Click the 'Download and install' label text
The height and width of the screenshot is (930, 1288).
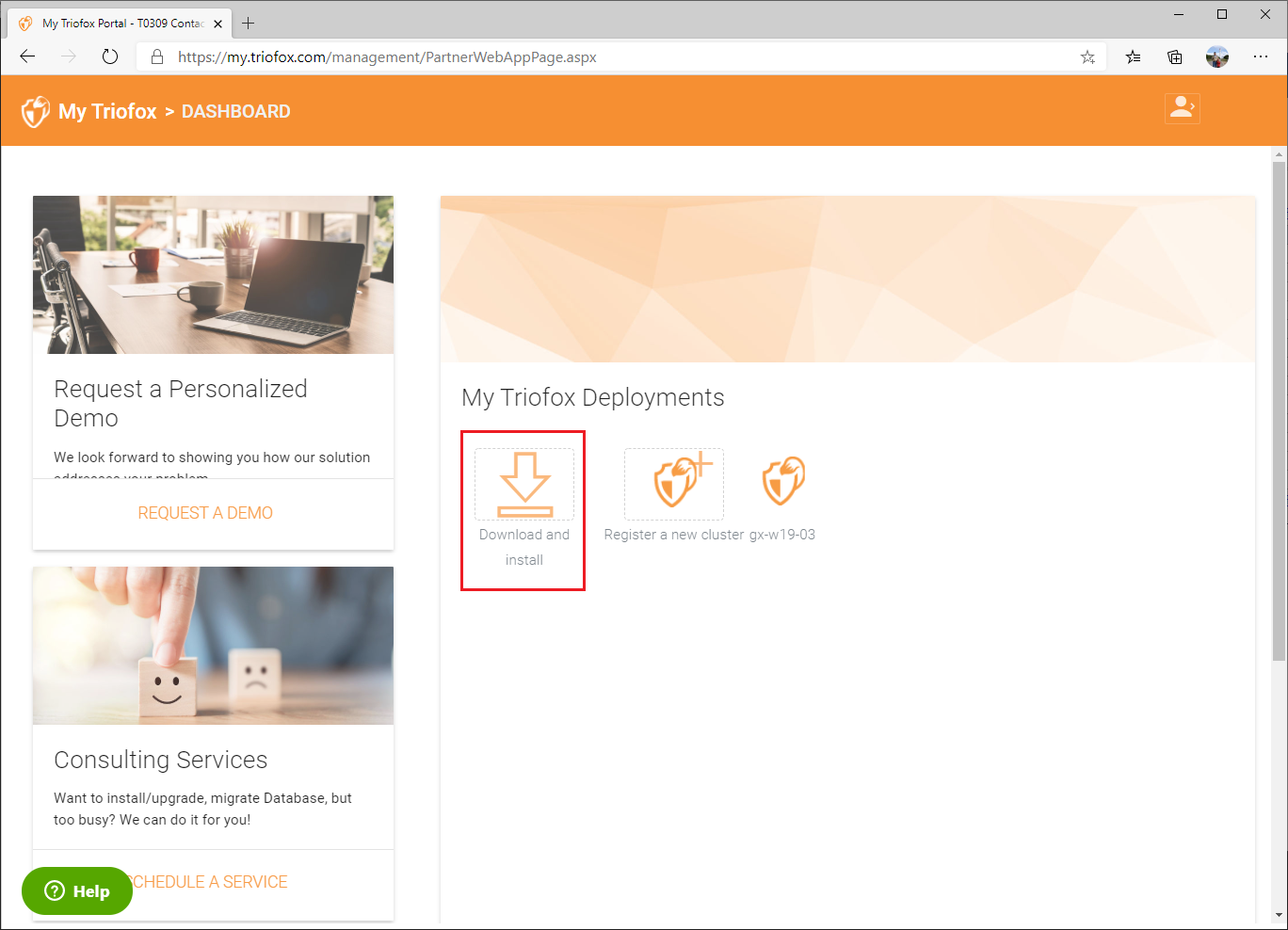(524, 547)
